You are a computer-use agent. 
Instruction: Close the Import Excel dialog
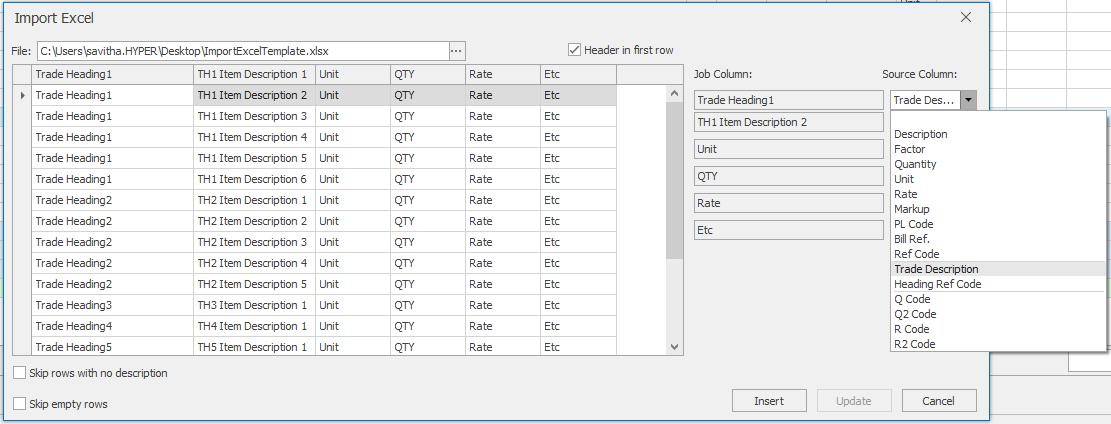pyautogui.click(x=965, y=18)
